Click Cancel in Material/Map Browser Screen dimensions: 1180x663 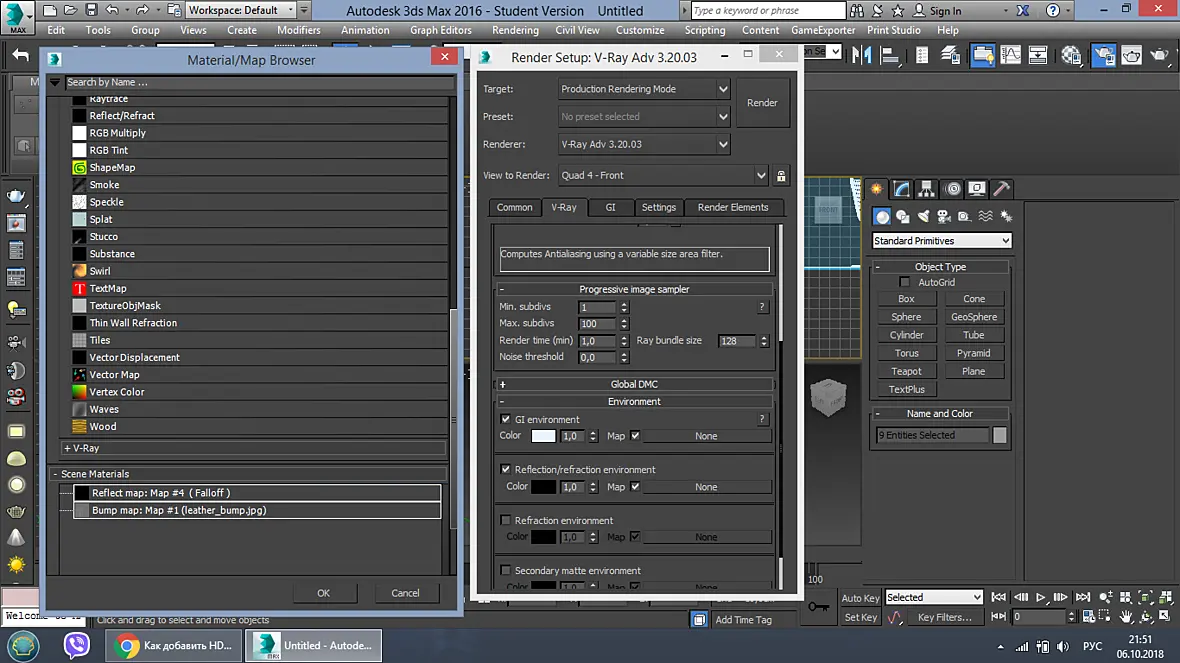(405, 593)
